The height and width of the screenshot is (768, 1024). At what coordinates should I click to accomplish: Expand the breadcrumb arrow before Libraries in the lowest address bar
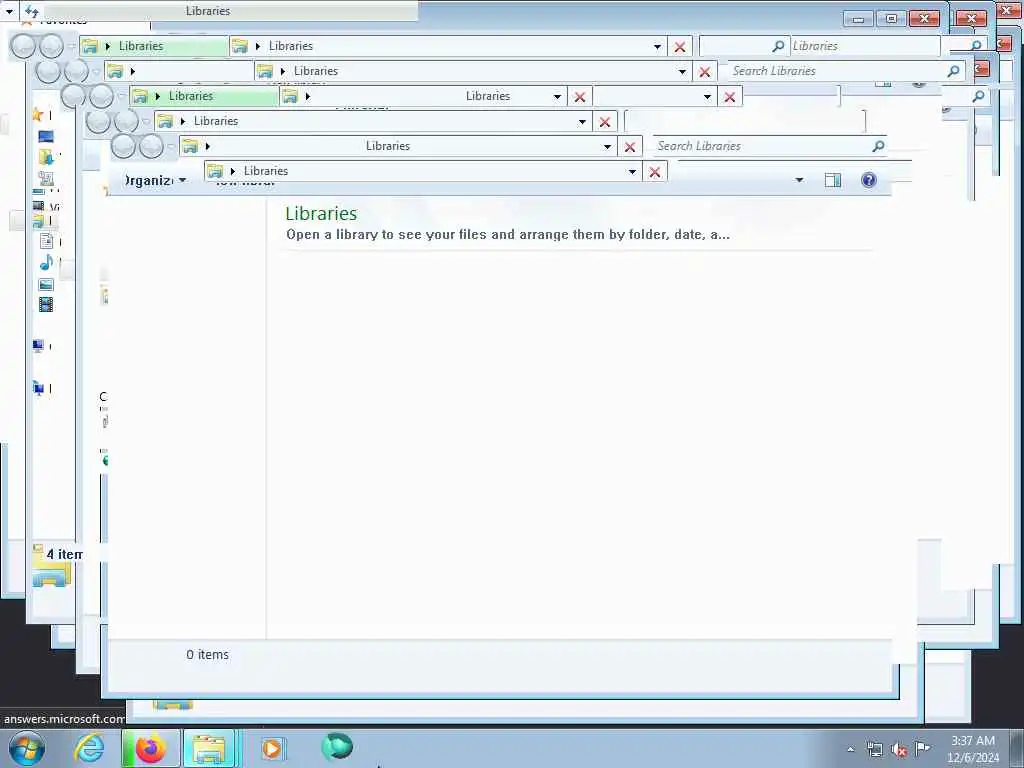click(x=232, y=171)
